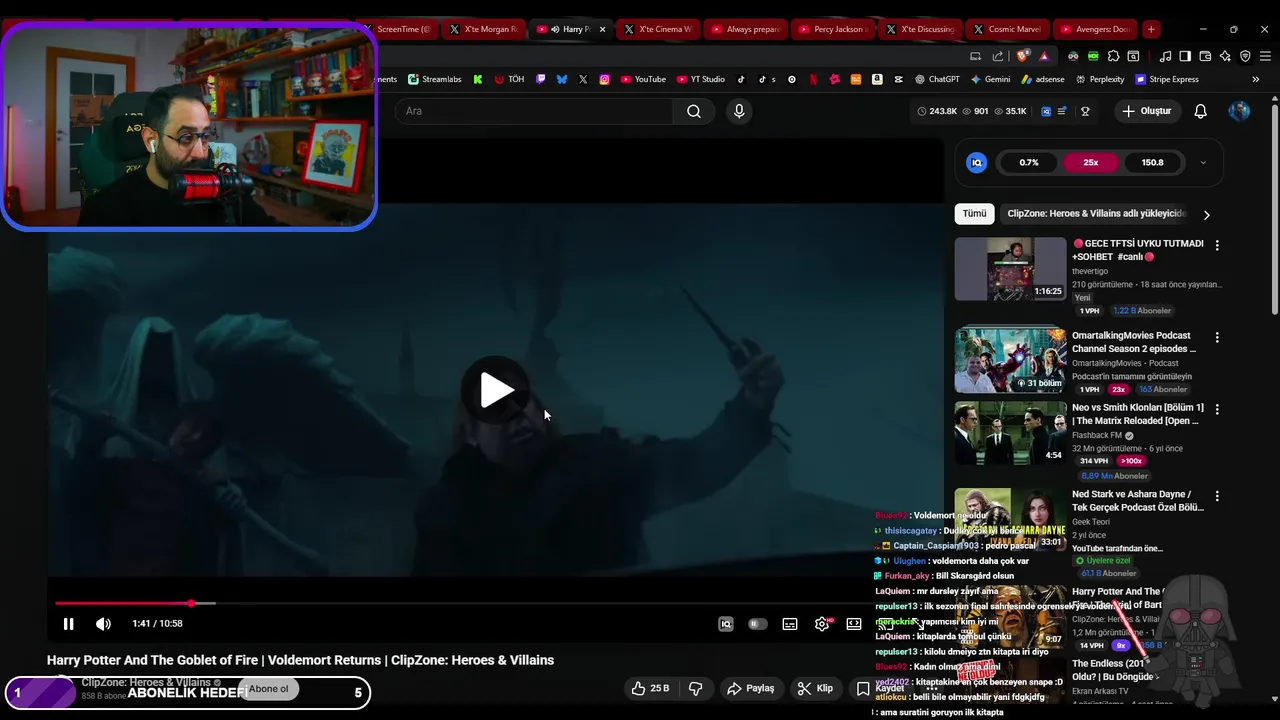Screen dimensions: 1280x720
Task: Open the Neo vs Smith Klonları video title
Action: click(x=1137, y=414)
